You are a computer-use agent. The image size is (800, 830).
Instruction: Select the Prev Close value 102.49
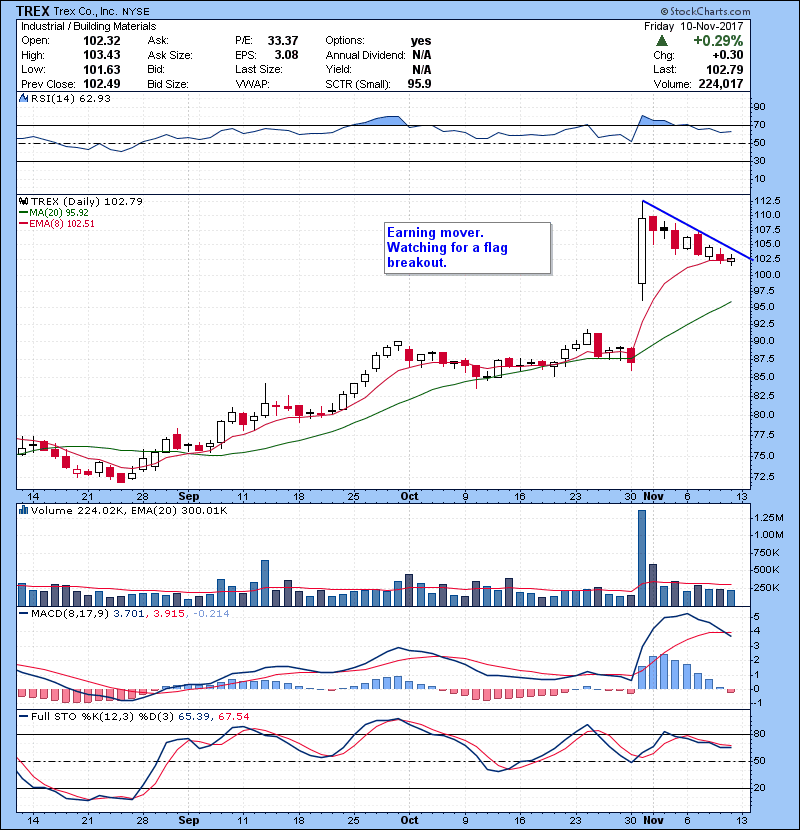click(x=102, y=84)
